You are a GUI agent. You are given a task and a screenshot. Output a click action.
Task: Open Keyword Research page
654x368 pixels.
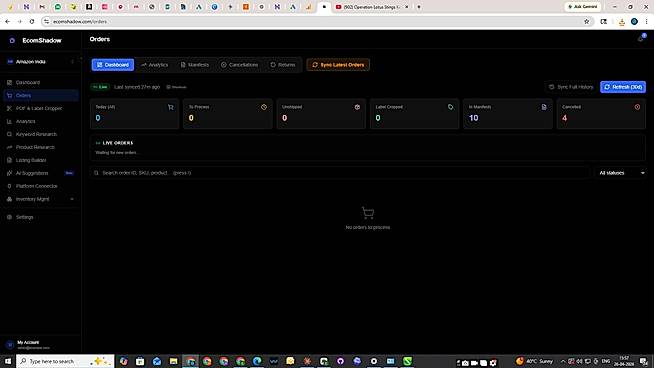[x=40, y=134]
